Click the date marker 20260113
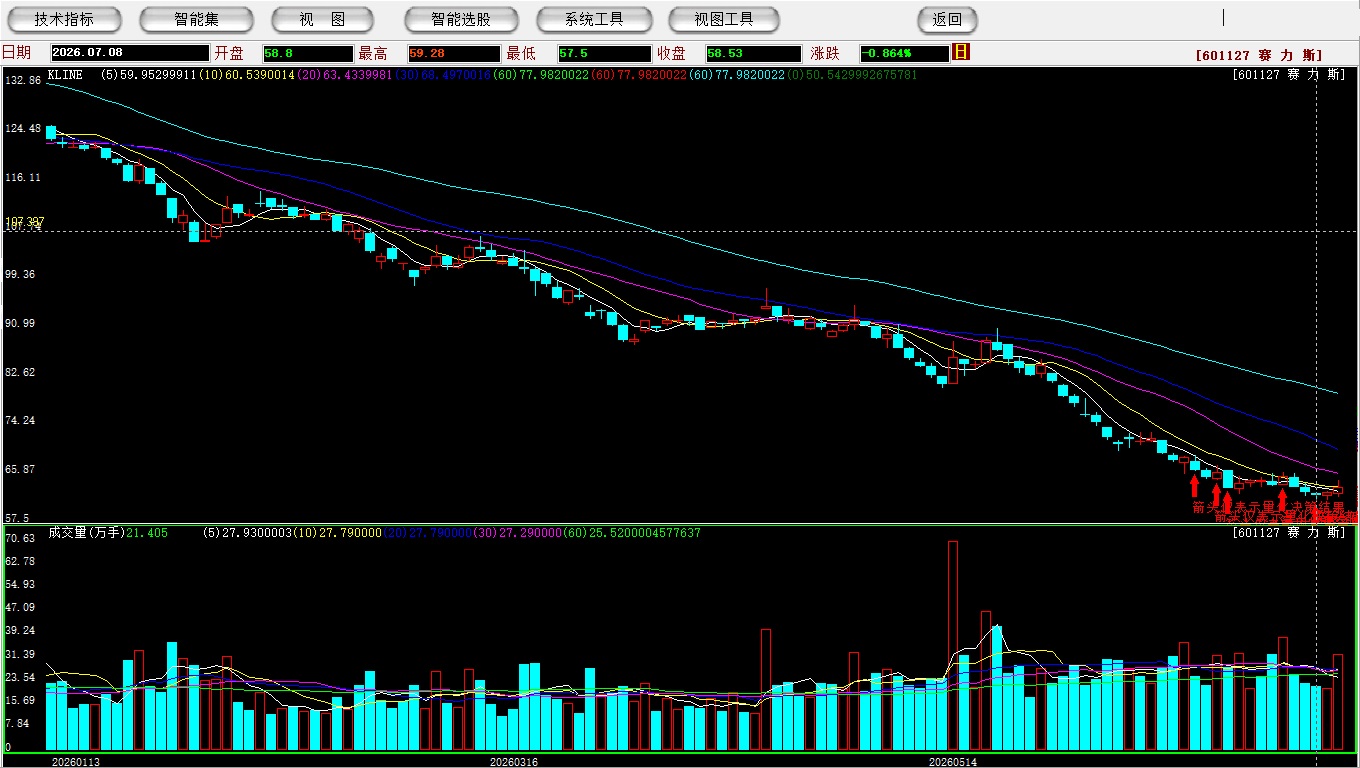Viewport: 1360px width, 768px height. [x=76, y=762]
